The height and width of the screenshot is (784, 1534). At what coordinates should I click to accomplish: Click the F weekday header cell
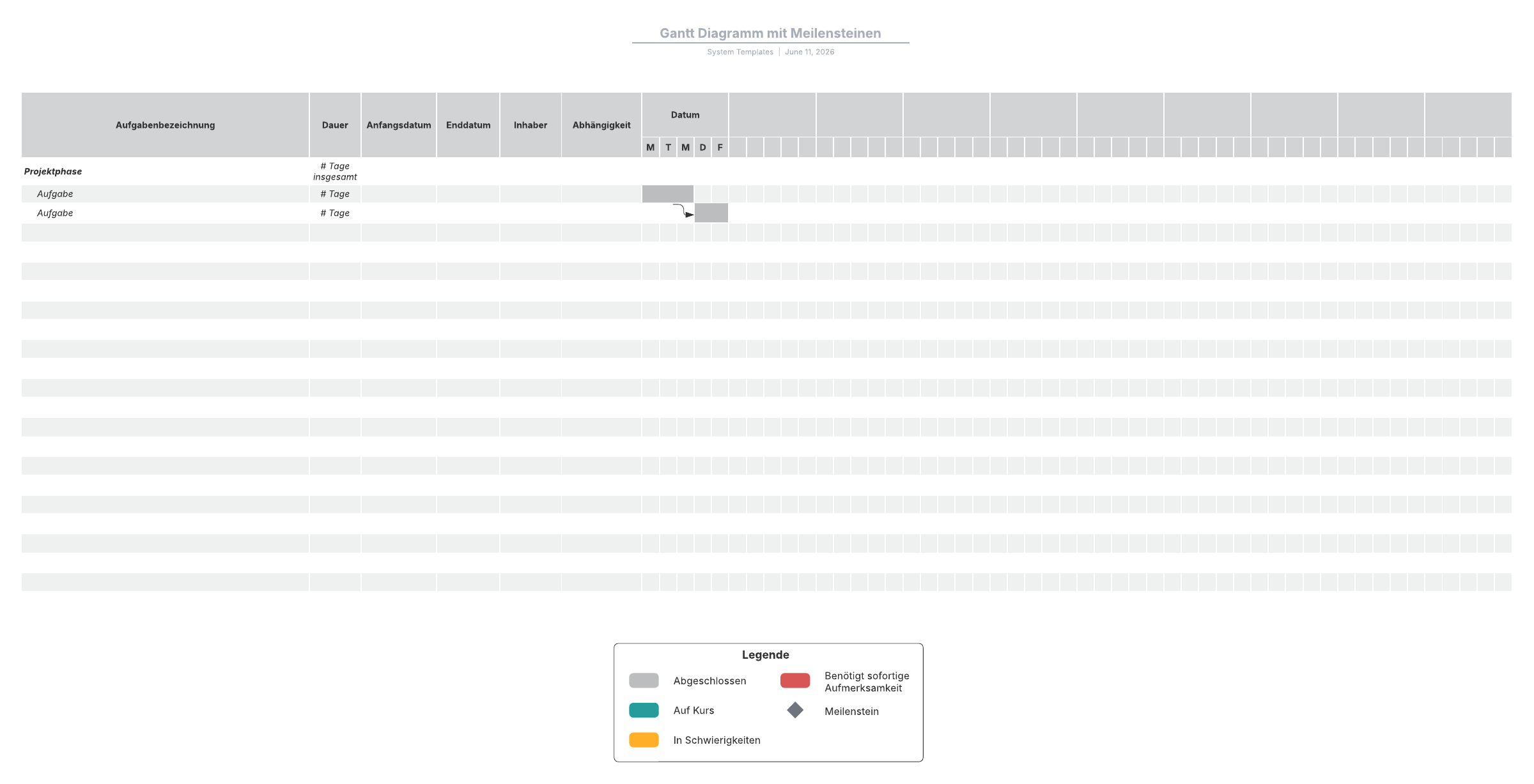[x=720, y=148]
